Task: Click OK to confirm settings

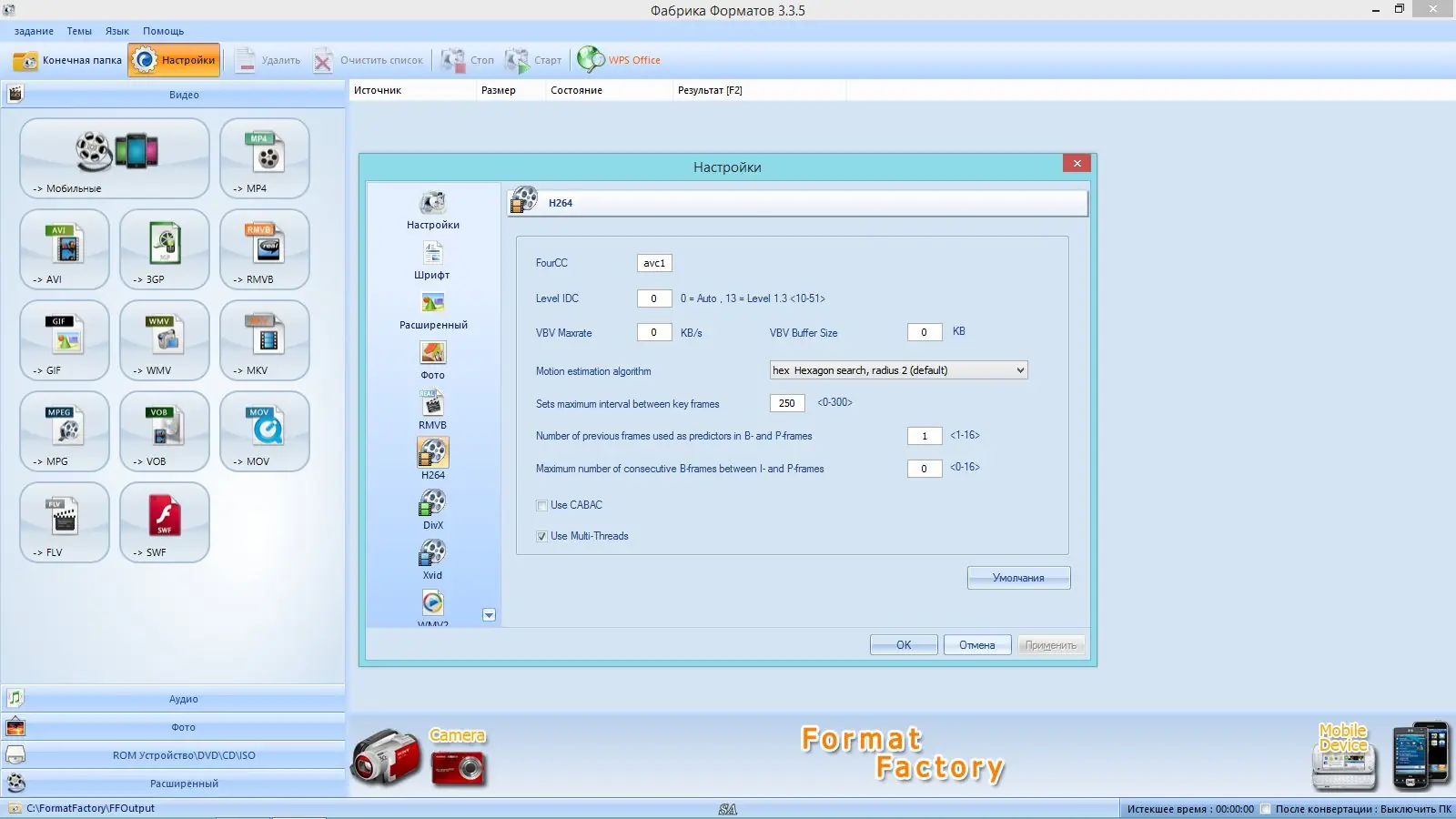Action: [904, 645]
